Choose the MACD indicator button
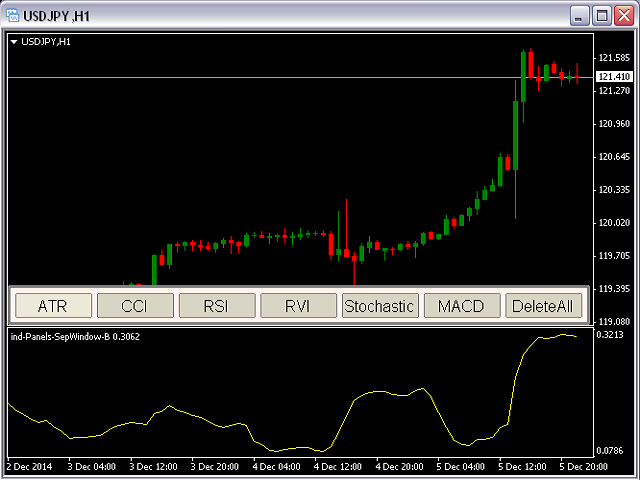This screenshot has height=480, width=640. pos(461,305)
